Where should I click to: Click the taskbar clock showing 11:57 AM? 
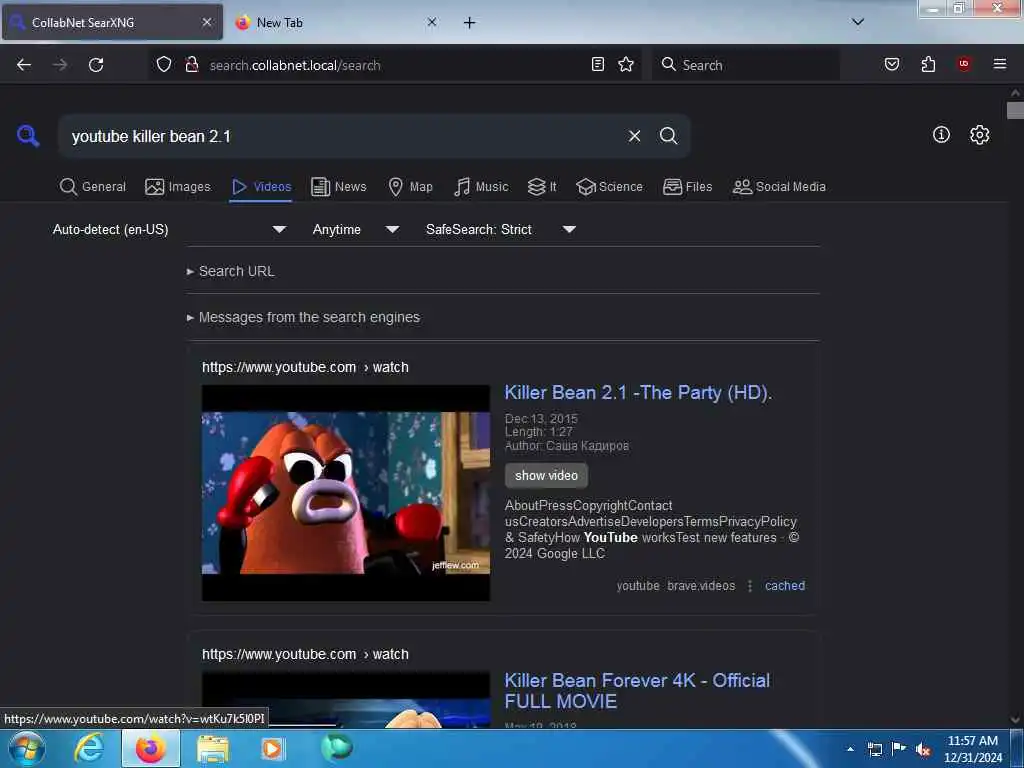[x=973, y=749]
